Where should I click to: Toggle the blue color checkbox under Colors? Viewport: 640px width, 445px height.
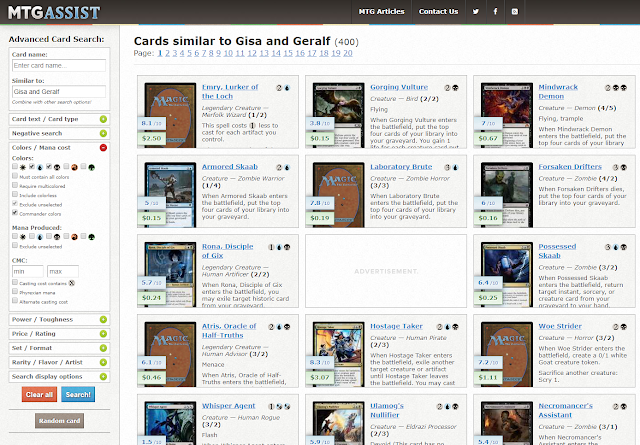pyautogui.click(x=32, y=167)
